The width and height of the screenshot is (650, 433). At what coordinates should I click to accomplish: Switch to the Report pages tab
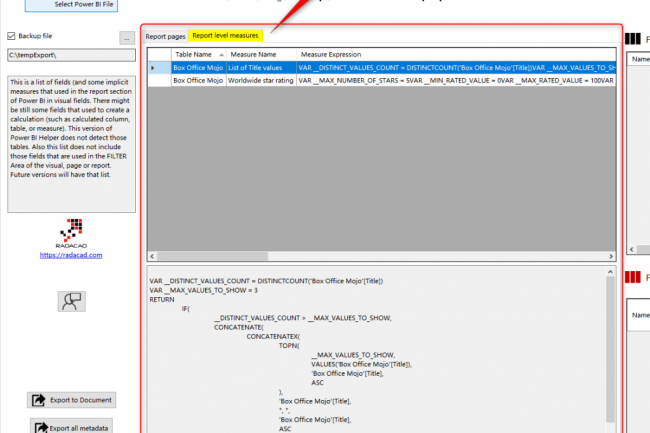[165, 36]
